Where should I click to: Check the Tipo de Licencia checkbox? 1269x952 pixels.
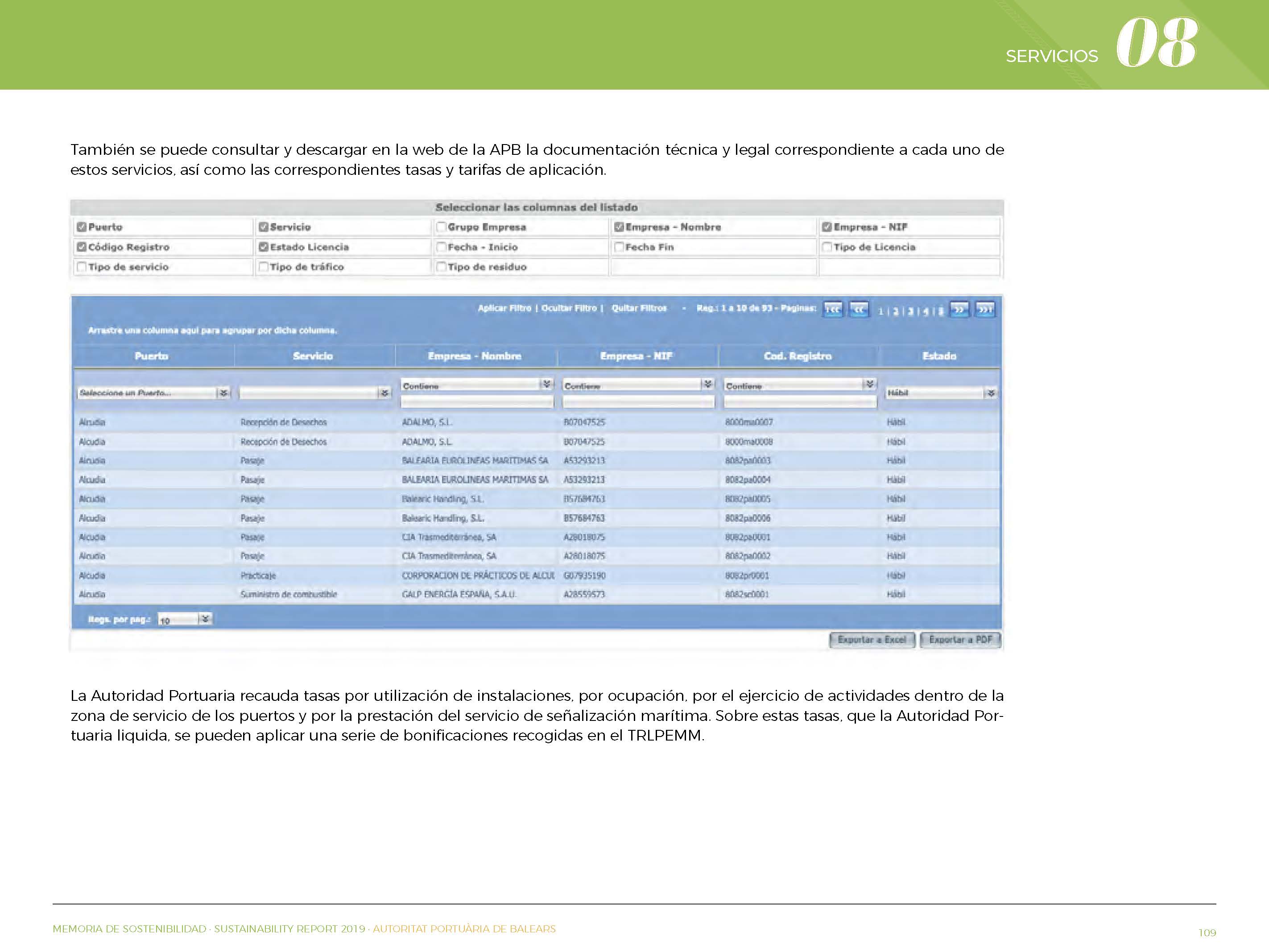(827, 247)
